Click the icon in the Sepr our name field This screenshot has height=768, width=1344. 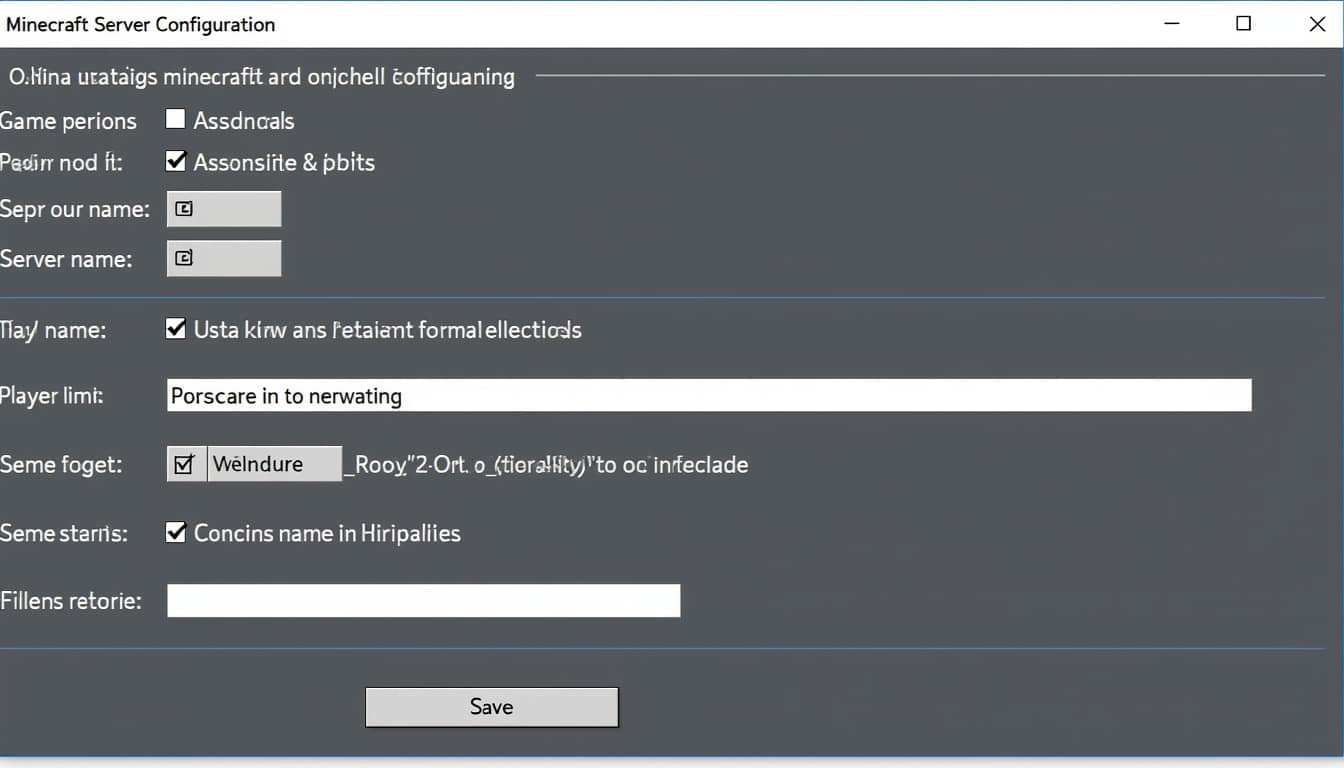point(184,209)
